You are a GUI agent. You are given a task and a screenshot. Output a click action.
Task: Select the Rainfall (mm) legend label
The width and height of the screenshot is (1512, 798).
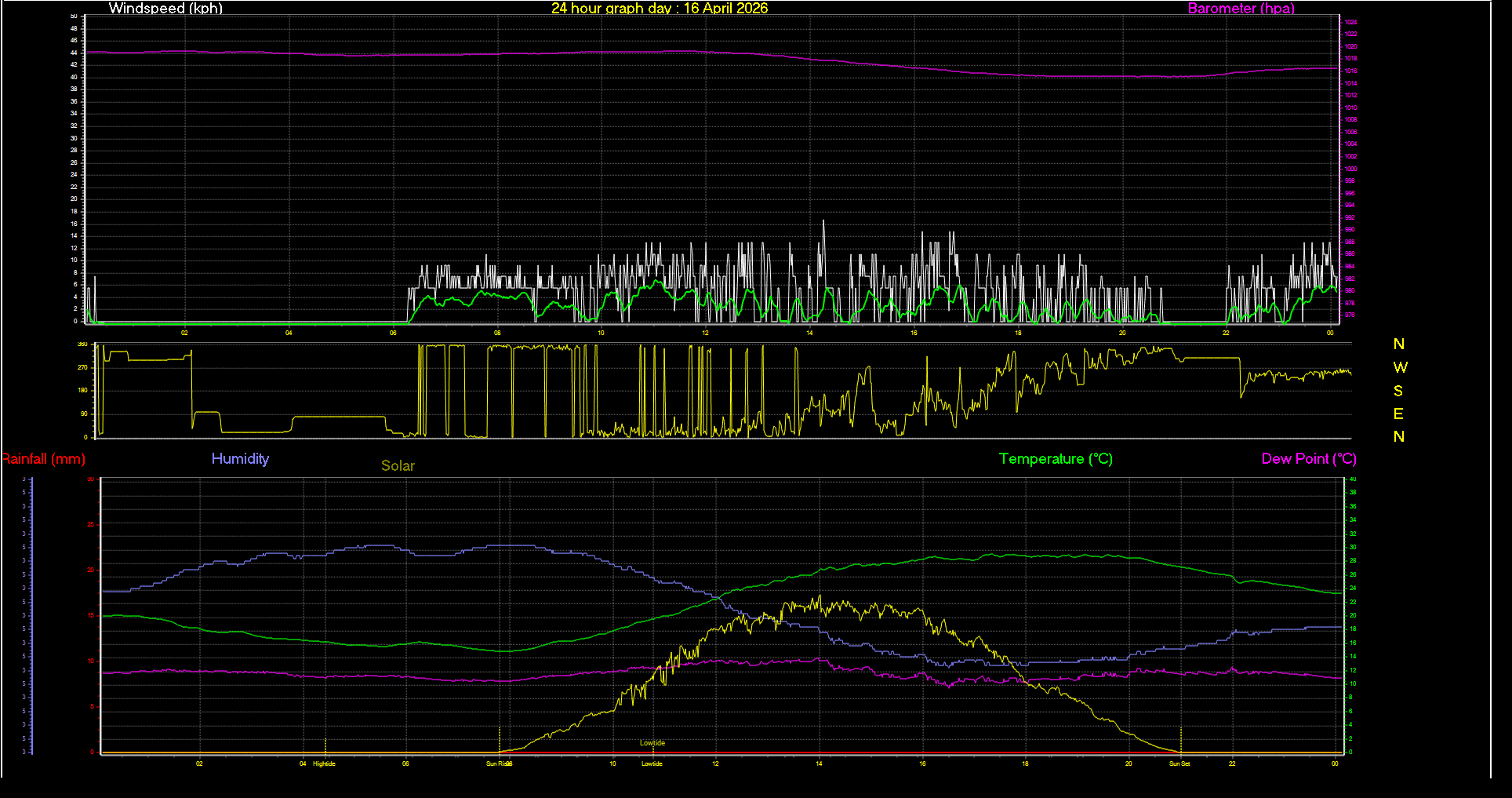click(44, 459)
